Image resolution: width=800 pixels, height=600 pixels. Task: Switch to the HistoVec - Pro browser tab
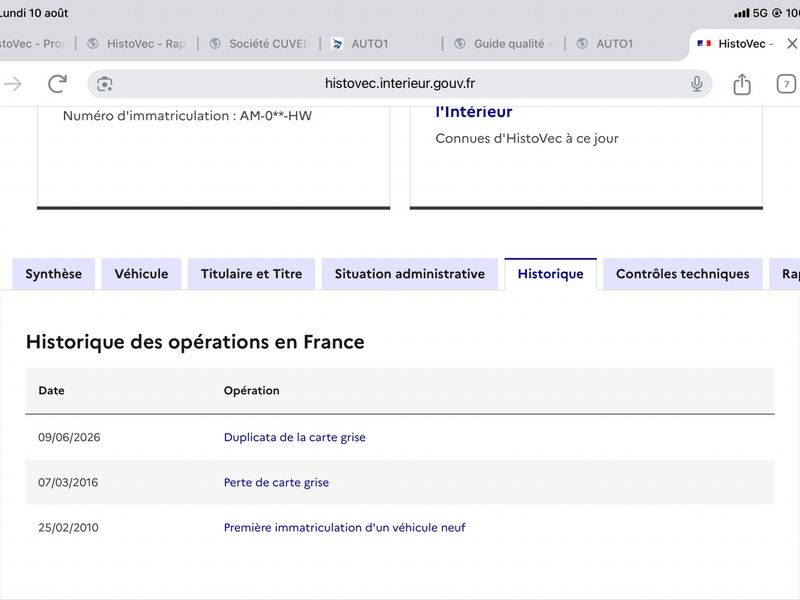(x=36, y=44)
